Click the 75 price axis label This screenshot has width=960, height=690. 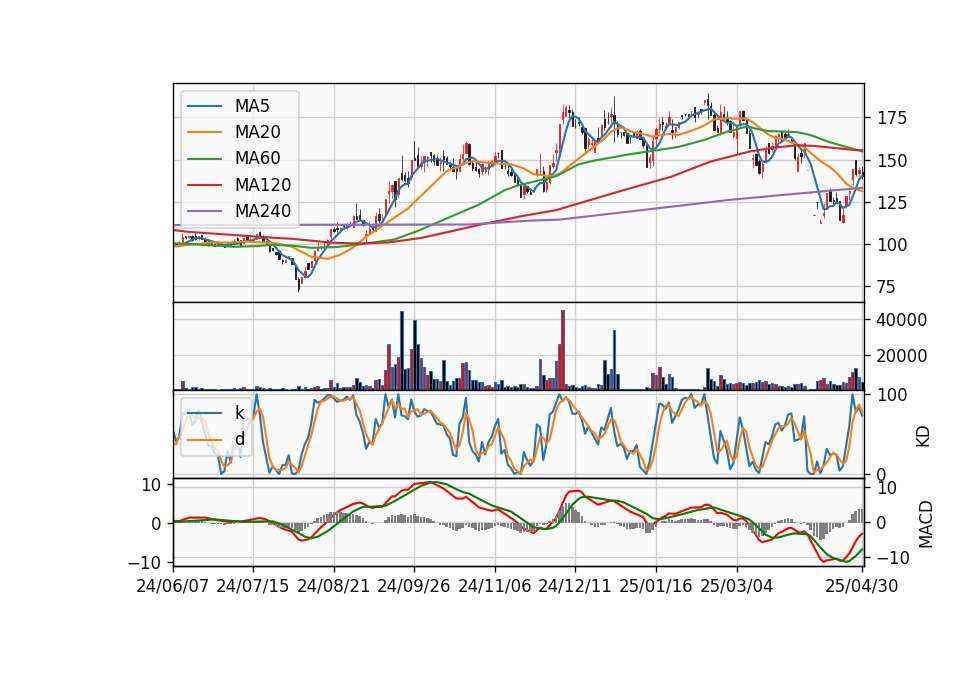(x=887, y=287)
